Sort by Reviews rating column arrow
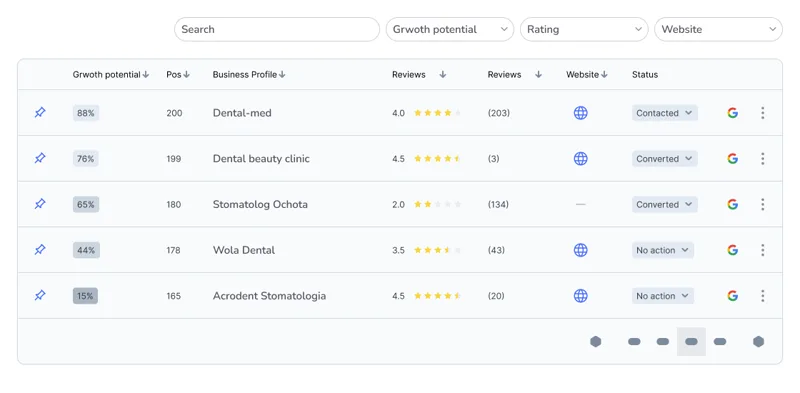 point(443,75)
